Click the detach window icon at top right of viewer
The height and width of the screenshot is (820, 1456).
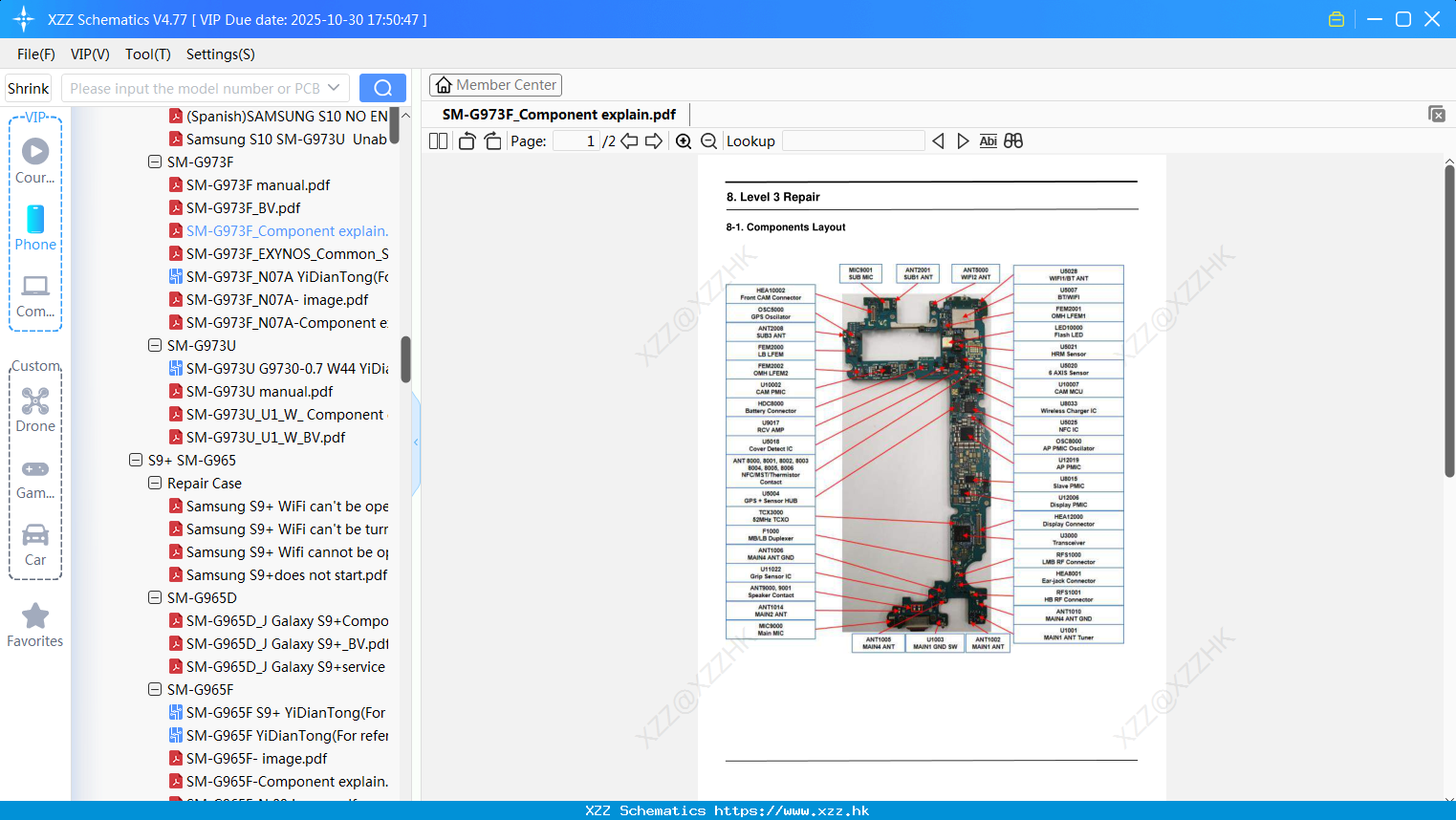click(x=1436, y=114)
